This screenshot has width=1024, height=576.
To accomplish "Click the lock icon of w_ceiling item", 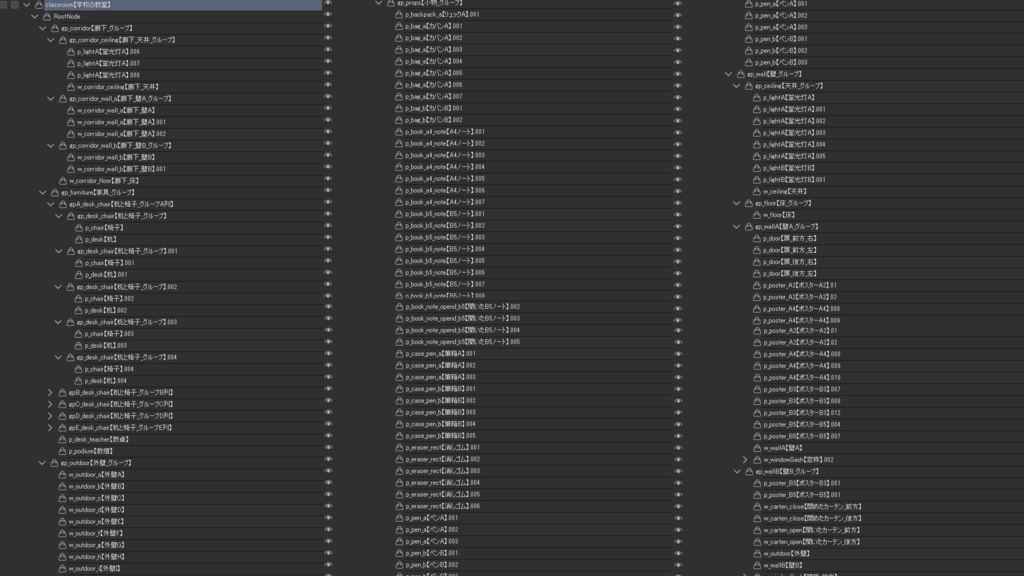I will click(757, 191).
